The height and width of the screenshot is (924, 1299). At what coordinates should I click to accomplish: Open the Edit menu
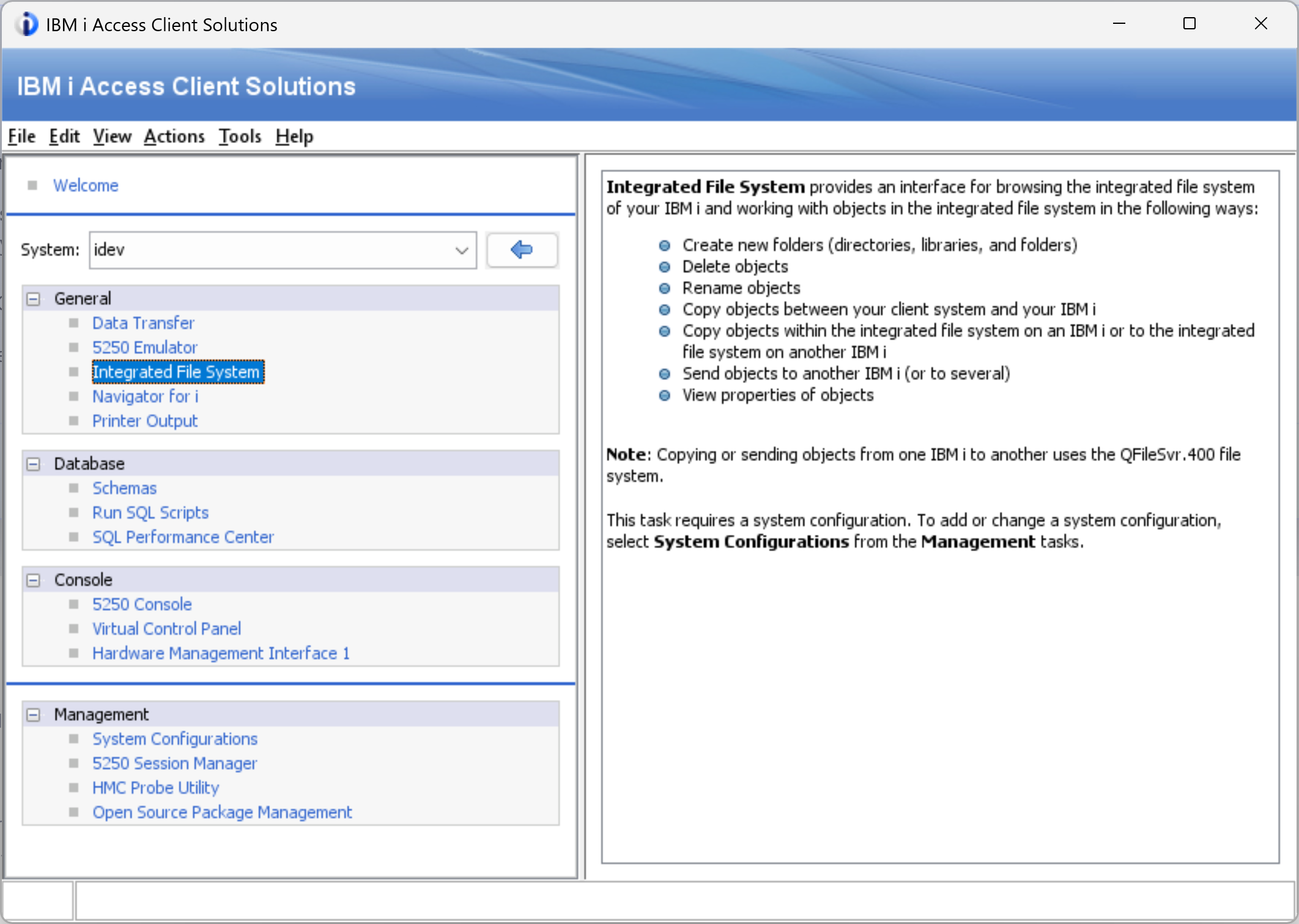pyautogui.click(x=64, y=136)
